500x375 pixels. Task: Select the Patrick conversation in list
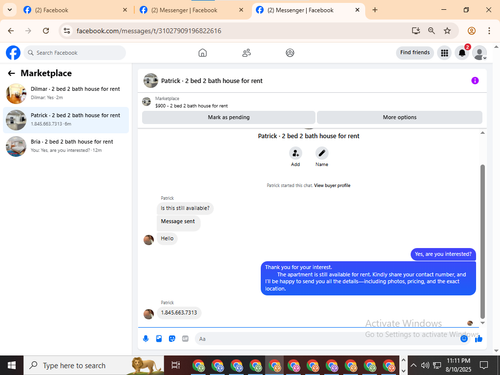click(66, 120)
